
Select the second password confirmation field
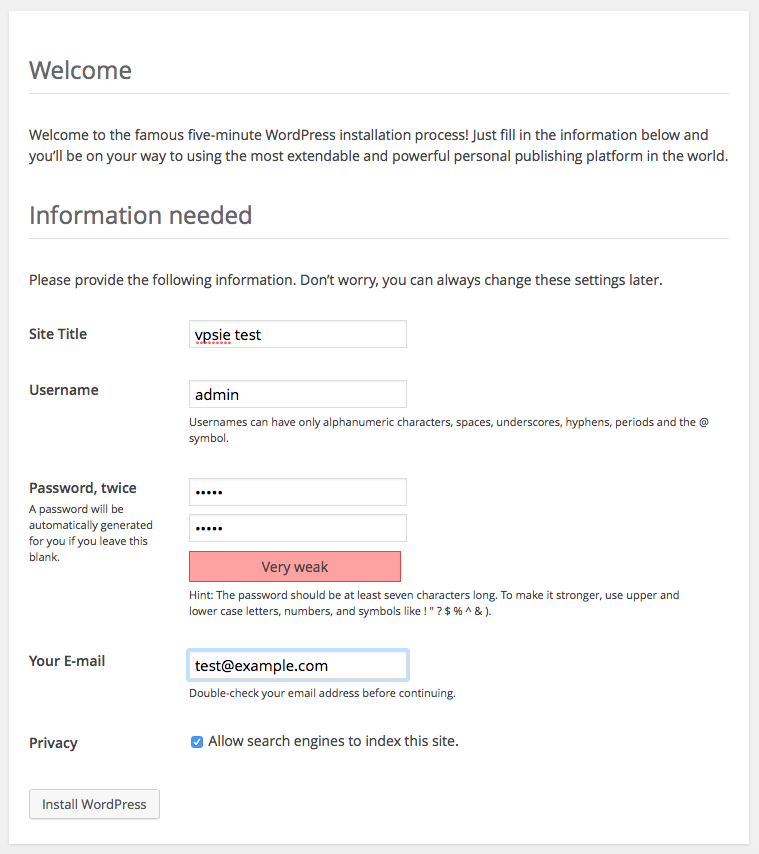tap(297, 528)
